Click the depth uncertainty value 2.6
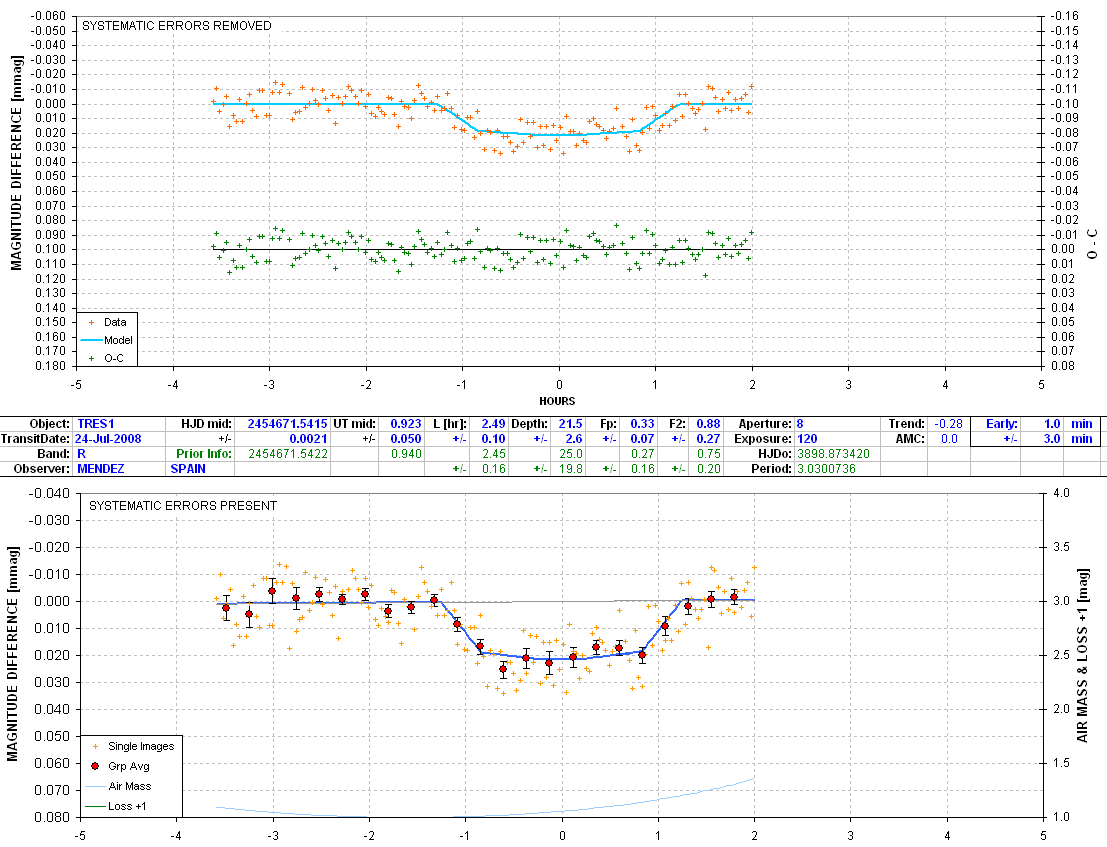1107x847 pixels. click(x=574, y=438)
